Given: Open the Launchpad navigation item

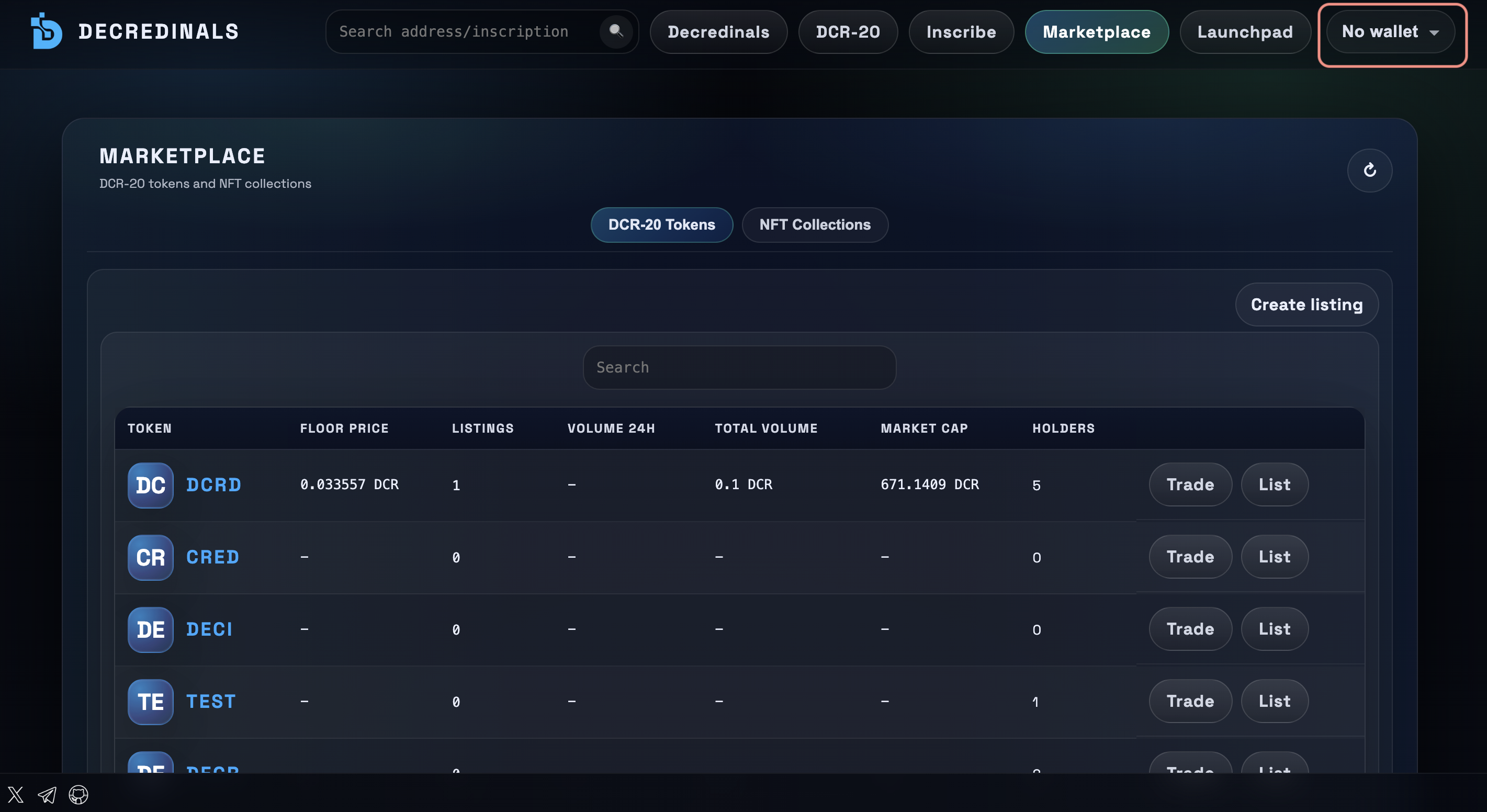Looking at the screenshot, I should [1245, 32].
